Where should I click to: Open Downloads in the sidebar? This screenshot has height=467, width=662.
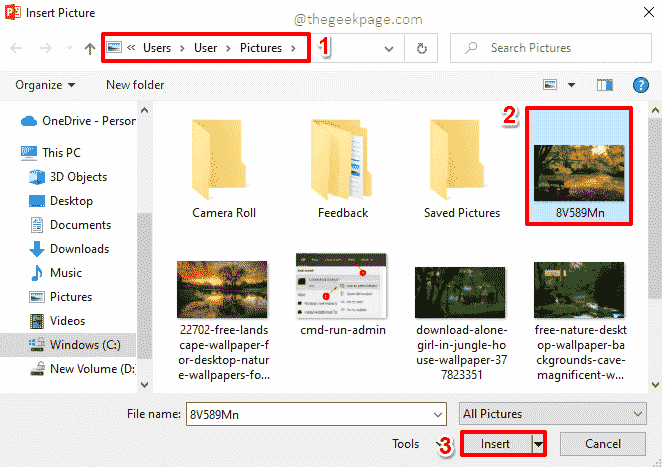[x=69, y=249]
